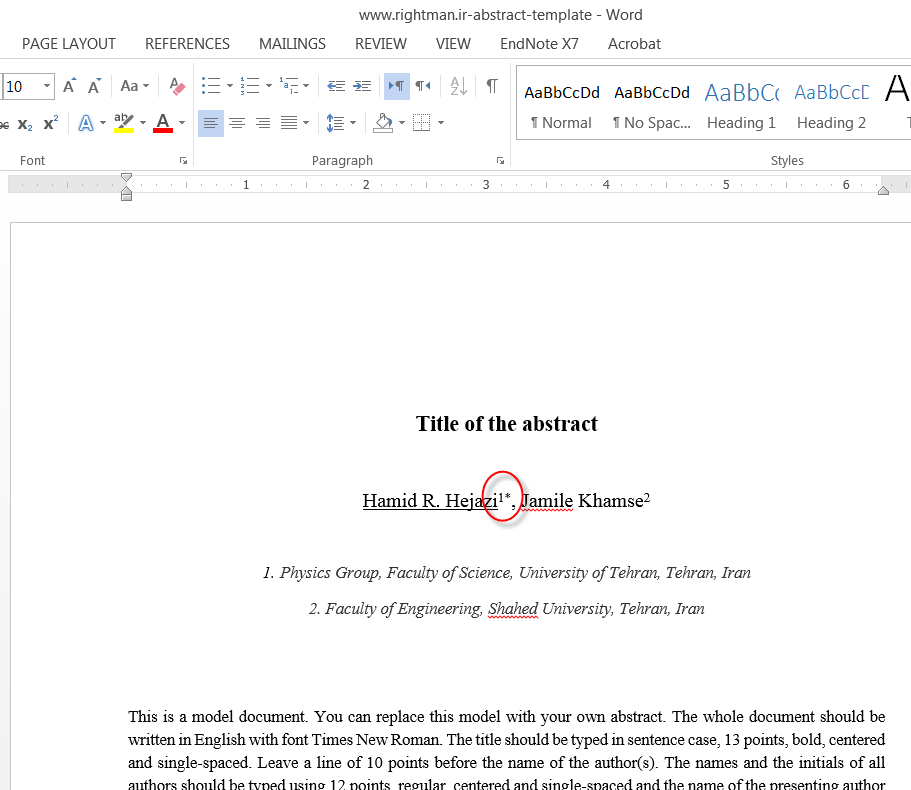The image size is (911, 790).
Task: Apply the Heading 1 style
Action: [741, 106]
